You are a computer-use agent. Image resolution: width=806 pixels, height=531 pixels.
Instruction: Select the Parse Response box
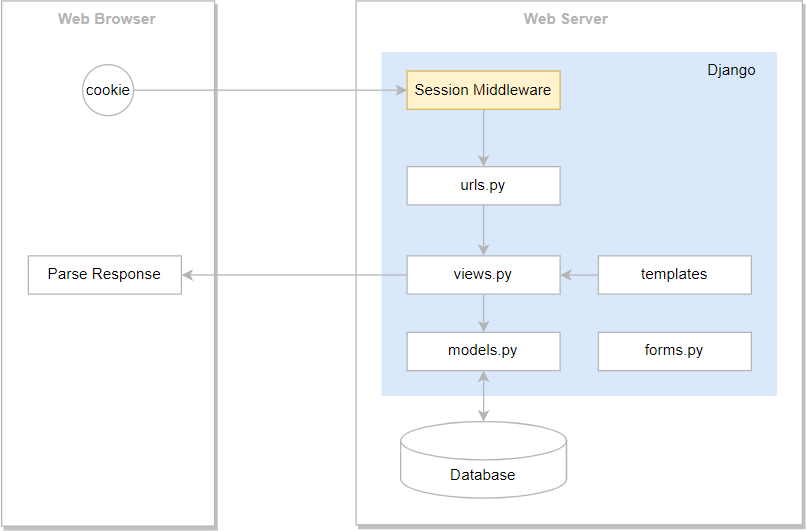click(105, 274)
